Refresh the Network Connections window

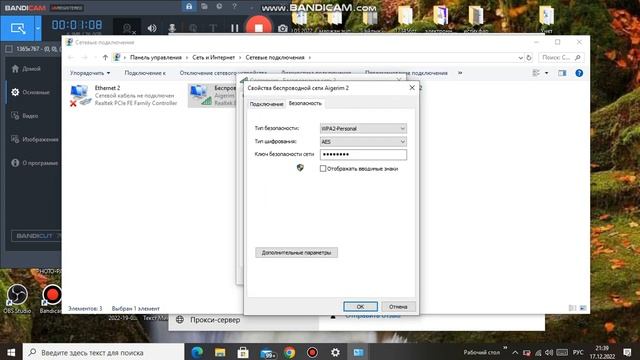tap(529, 58)
